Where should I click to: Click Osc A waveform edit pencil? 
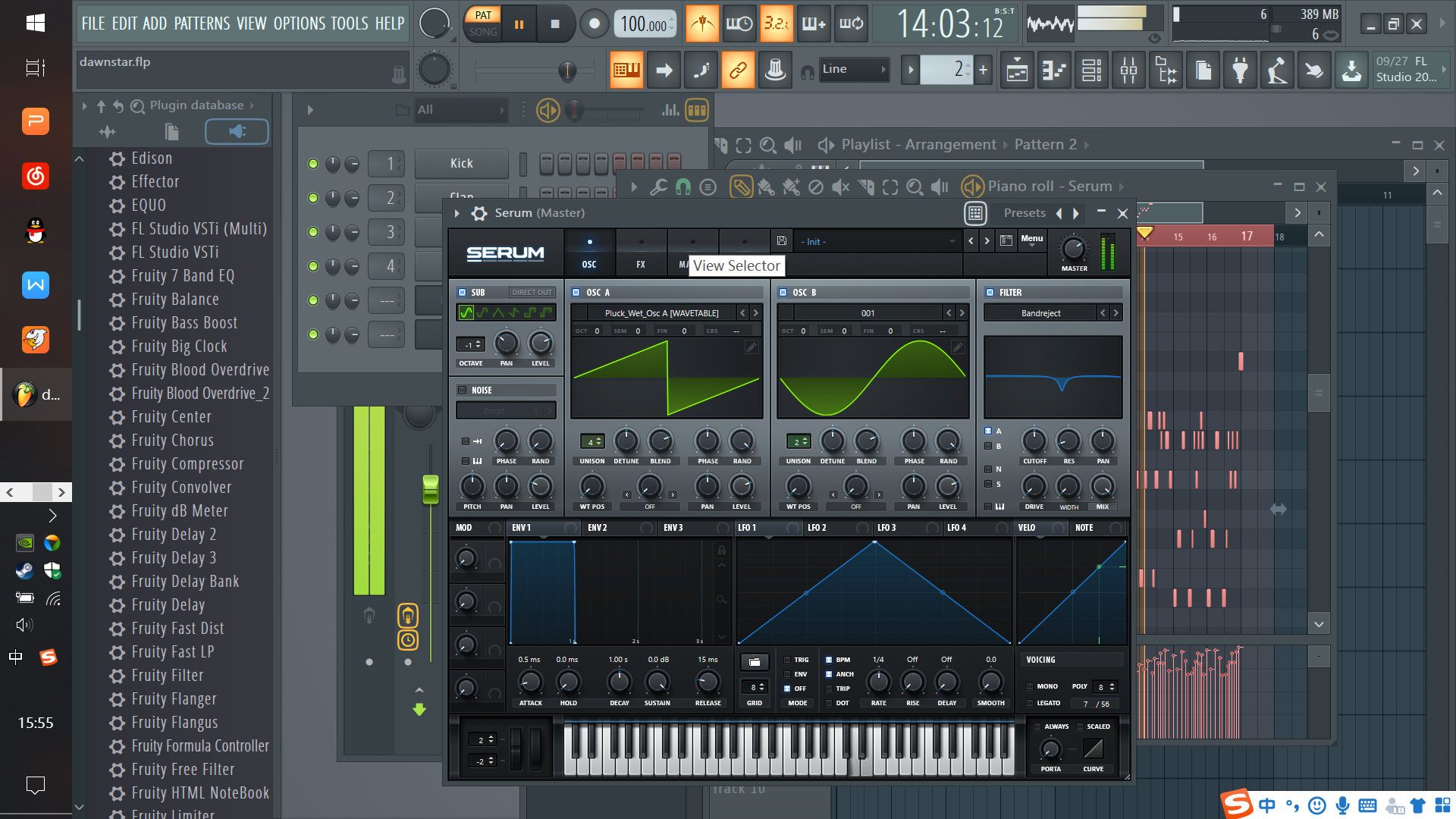coord(752,347)
